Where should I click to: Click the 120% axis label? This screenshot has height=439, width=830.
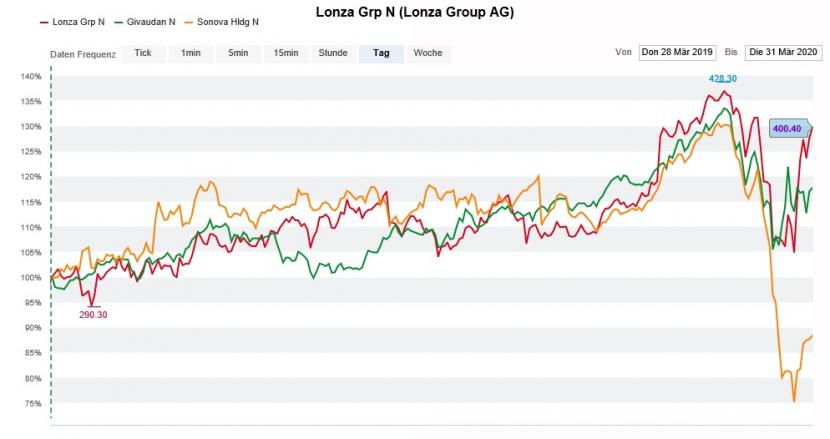click(31, 177)
